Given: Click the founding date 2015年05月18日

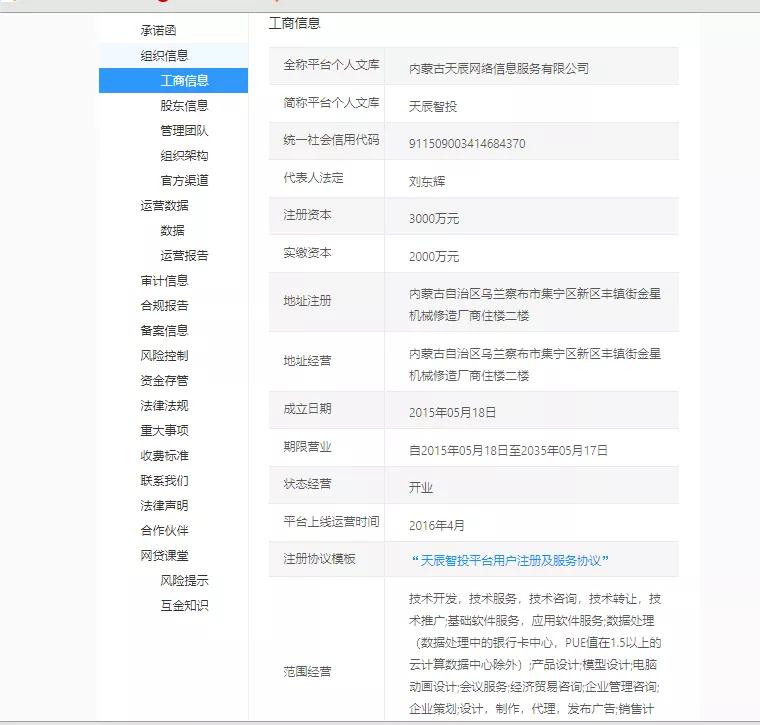Looking at the screenshot, I should pos(452,412).
